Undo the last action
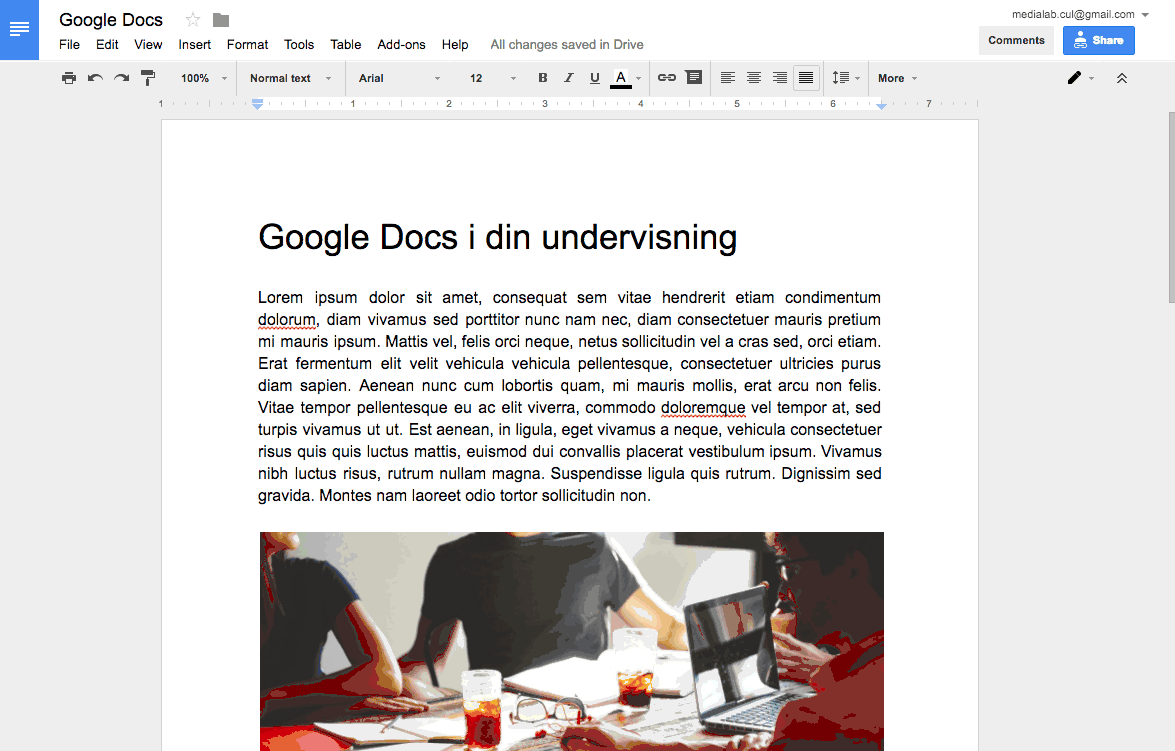The width and height of the screenshot is (1175, 751). pos(95,78)
